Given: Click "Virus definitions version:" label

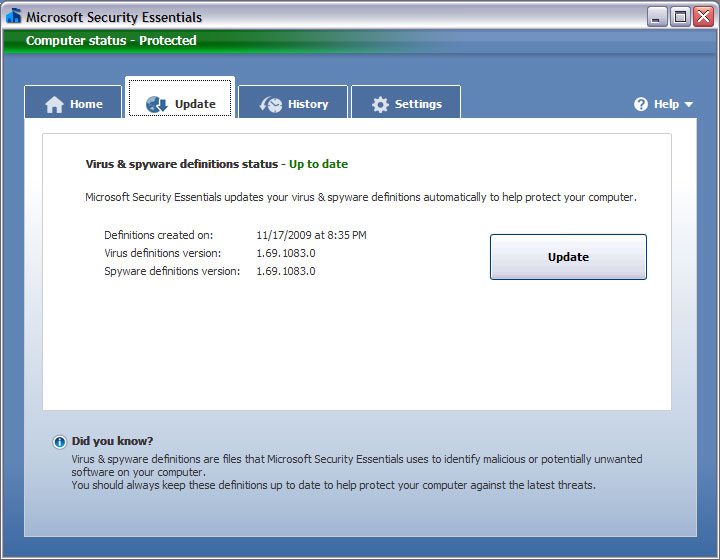Looking at the screenshot, I should pyautogui.click(x=163, y=253).
